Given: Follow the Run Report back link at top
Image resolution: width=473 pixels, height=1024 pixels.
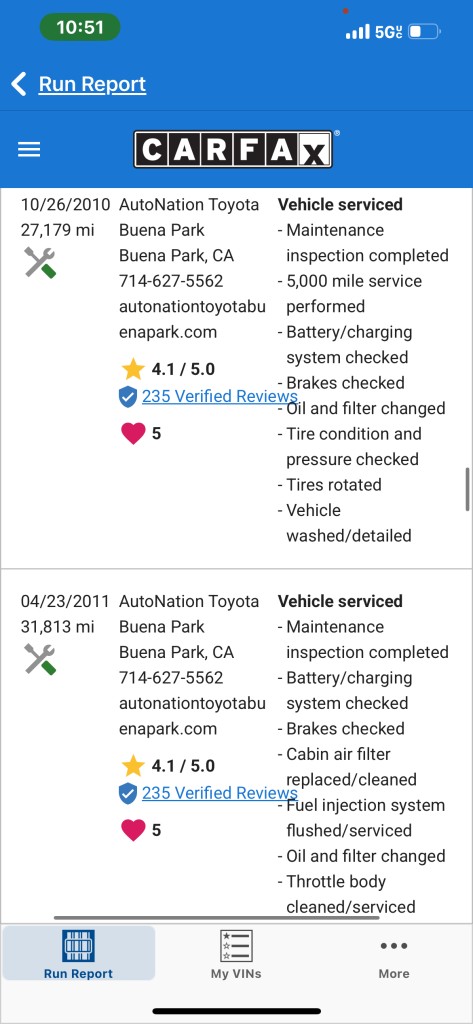Looking at the screenshot, I should [92, 84].
